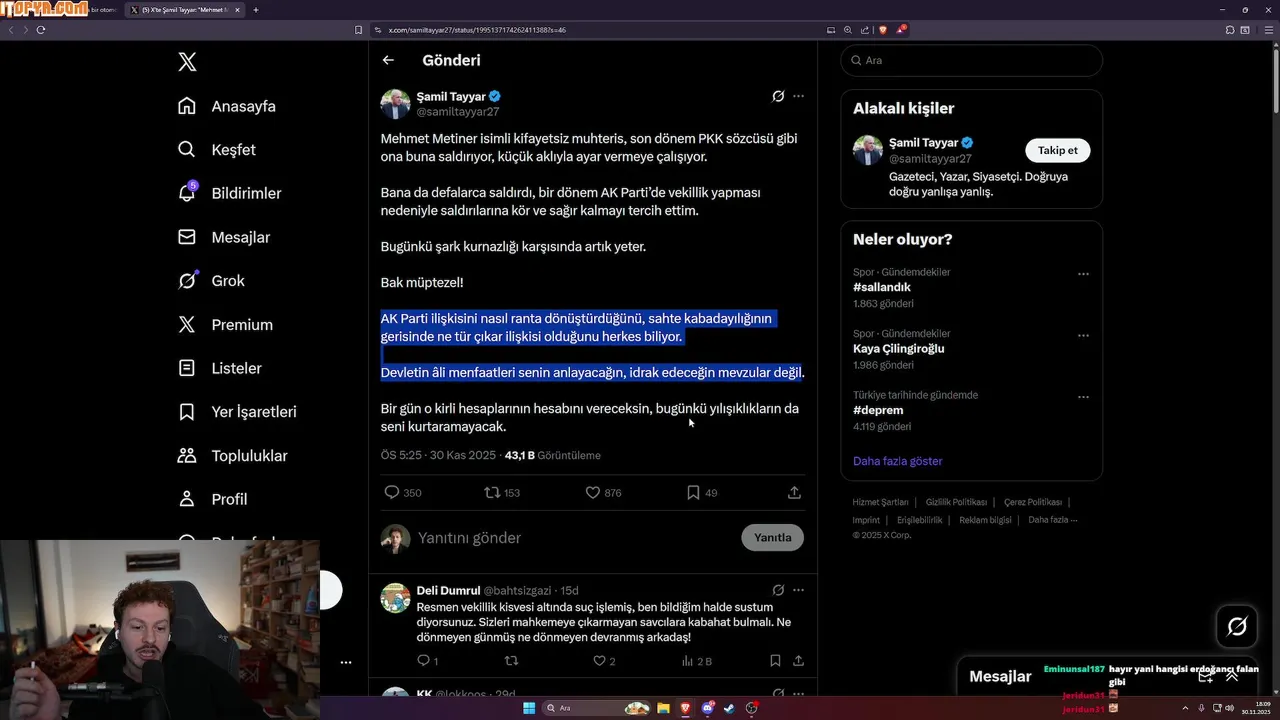
Task: Click Daha fazla göster link
Action: [x=898, y=461]
